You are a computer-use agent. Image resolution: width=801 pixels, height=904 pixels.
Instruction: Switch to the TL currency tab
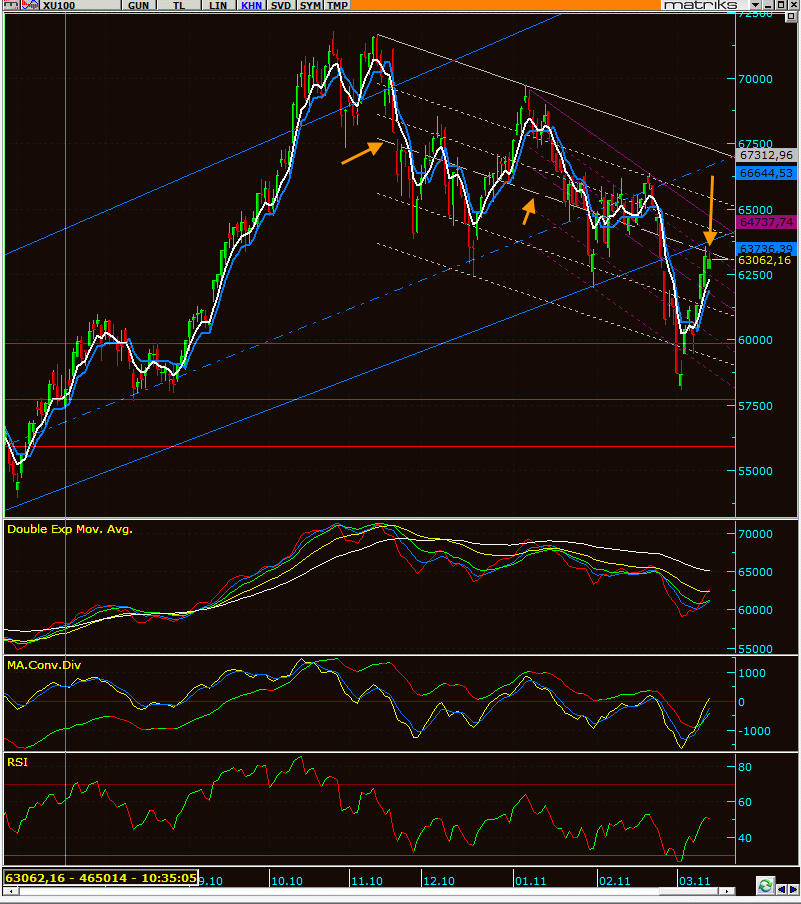coord(179,6)
